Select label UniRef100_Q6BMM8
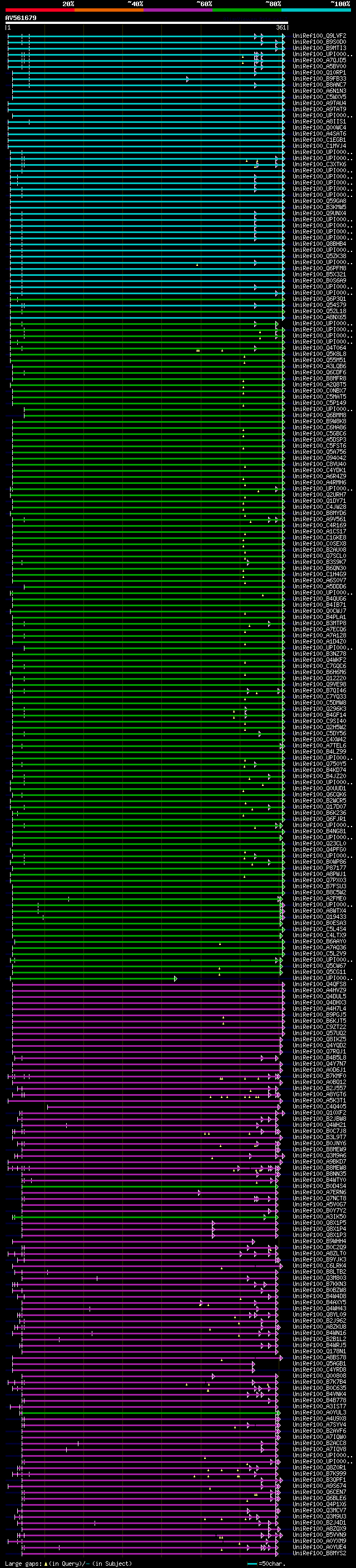 click(x=319, y=415)
